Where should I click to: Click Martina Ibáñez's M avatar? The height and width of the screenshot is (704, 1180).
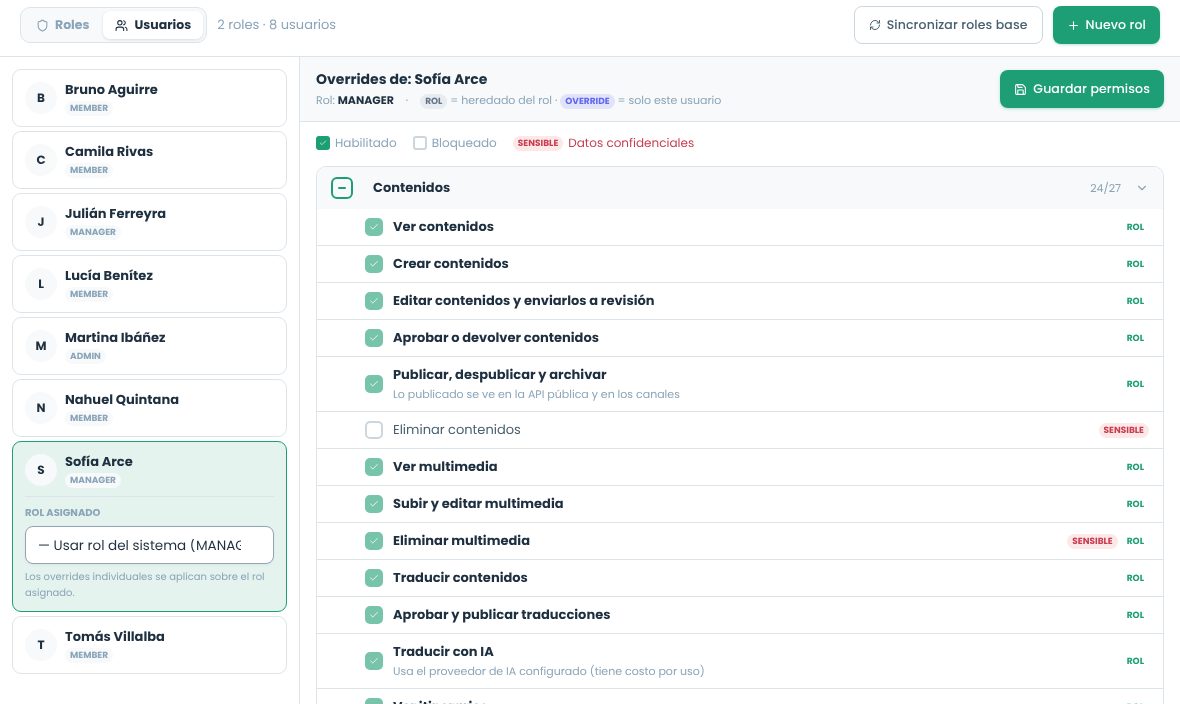[x=41, y=346]
